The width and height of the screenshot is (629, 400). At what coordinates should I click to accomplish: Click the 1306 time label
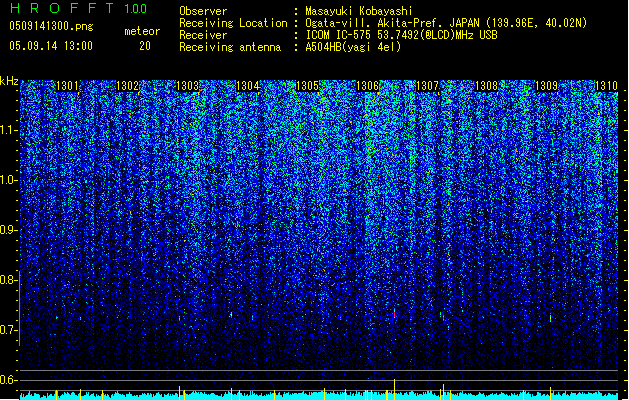367,86
